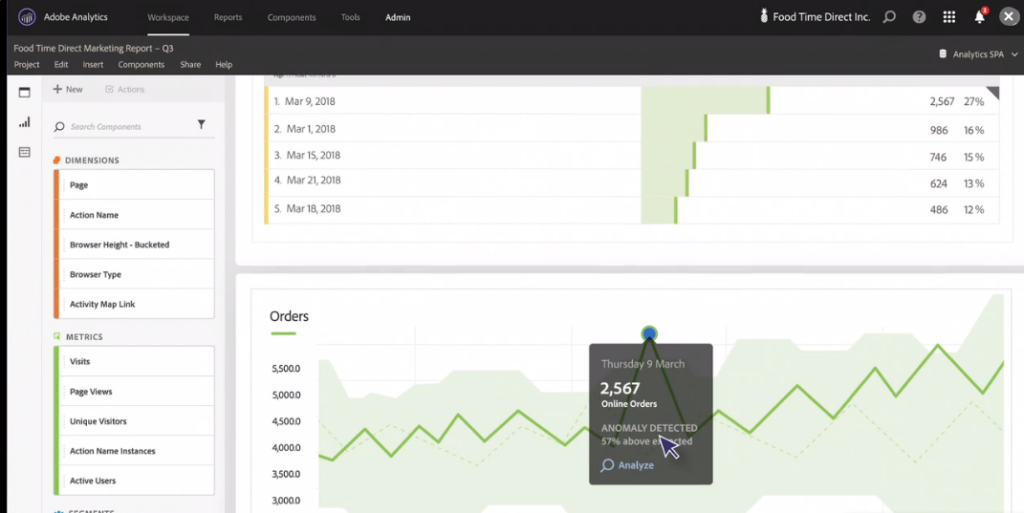
Task: Open the Share menu
Action: [190, 65]
